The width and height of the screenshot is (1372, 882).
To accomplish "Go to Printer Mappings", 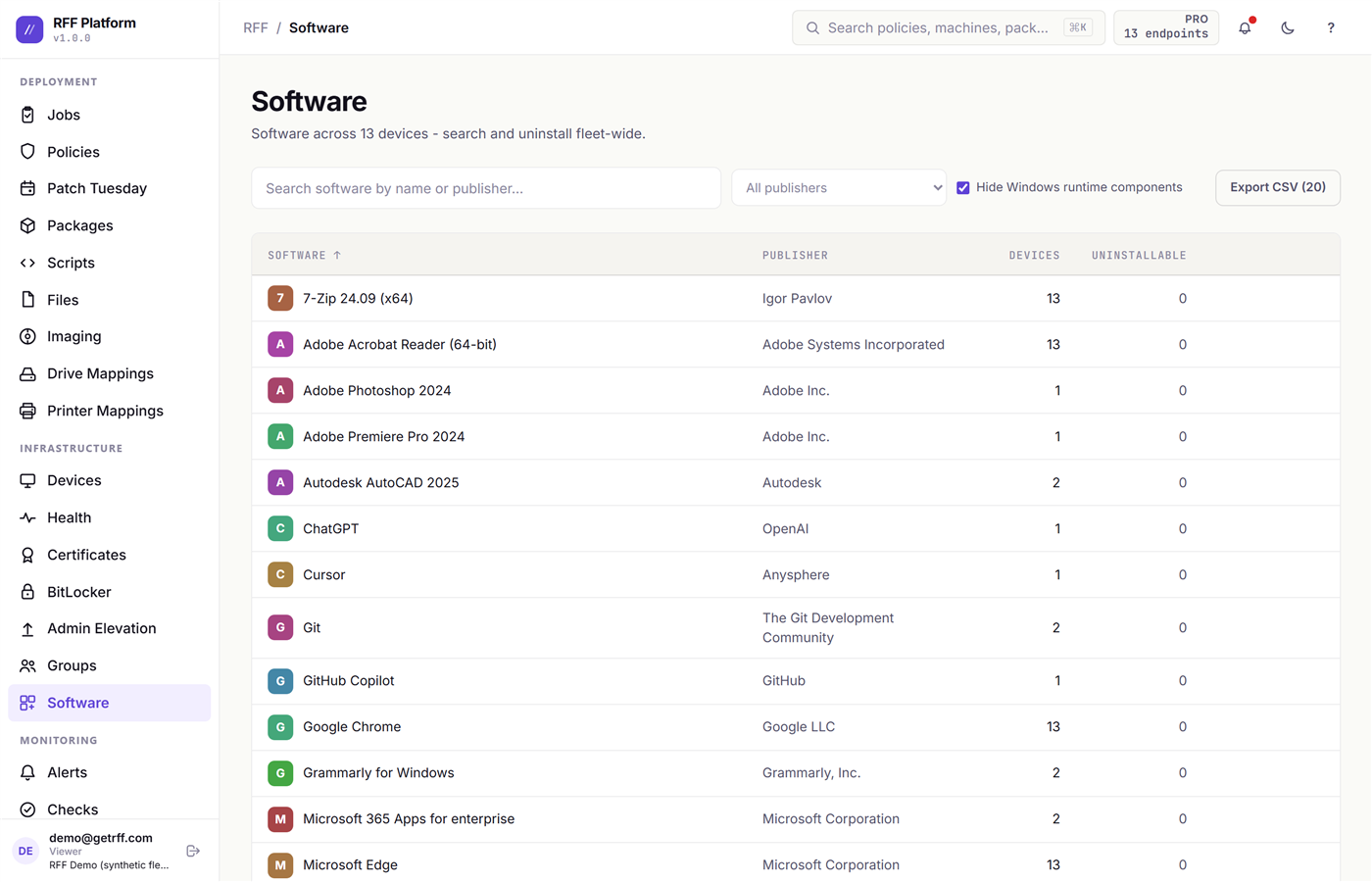I will (109, 411).
